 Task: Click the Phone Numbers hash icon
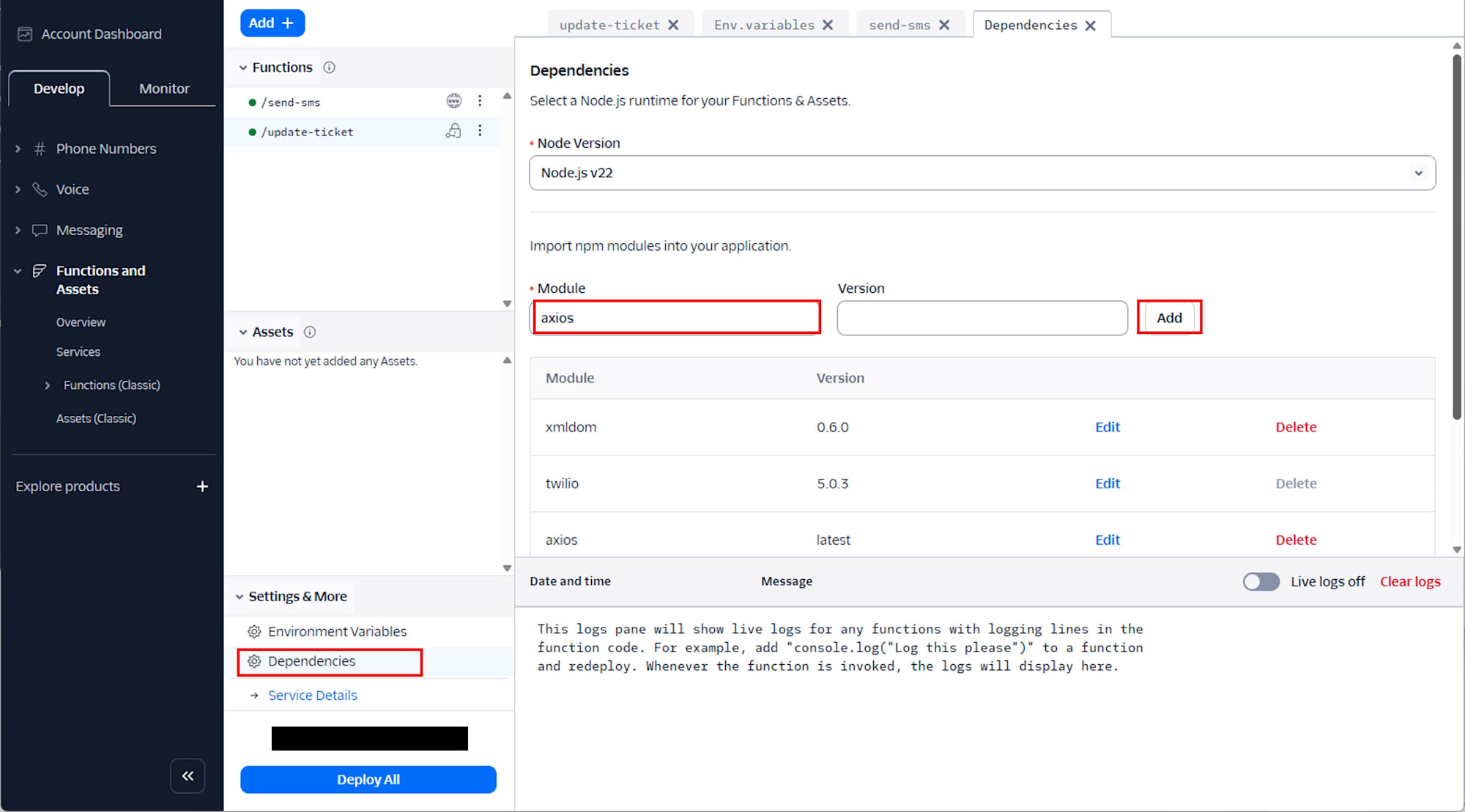pos(40,149)
